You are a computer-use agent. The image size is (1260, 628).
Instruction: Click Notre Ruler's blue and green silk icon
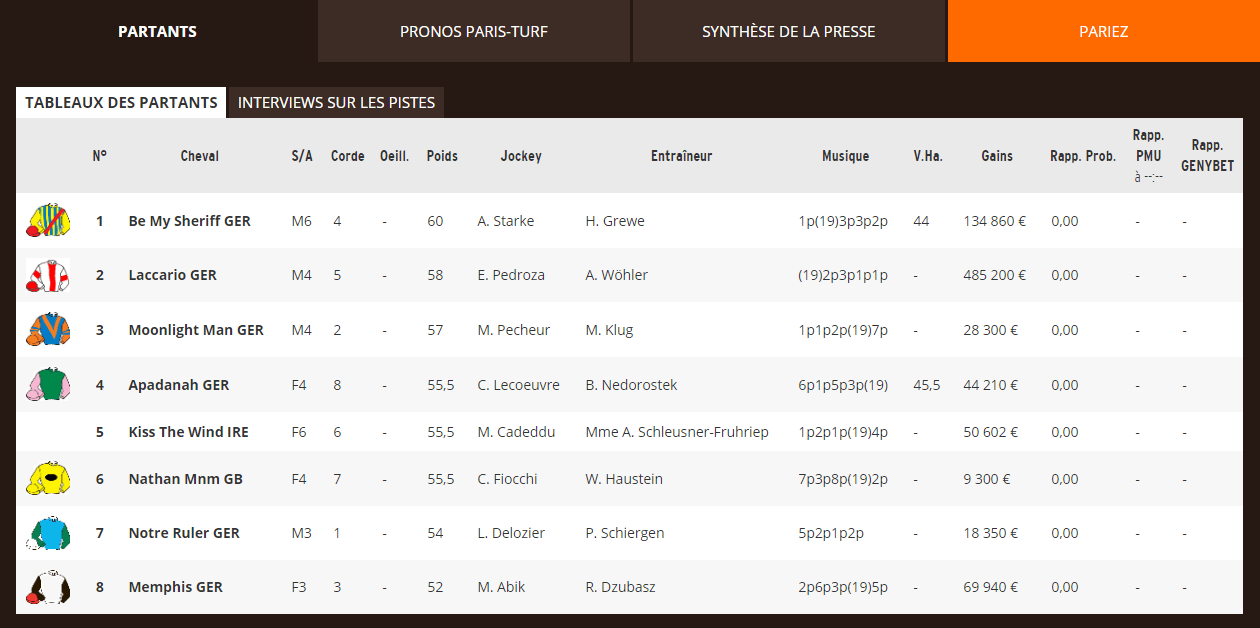coord(48,533)
